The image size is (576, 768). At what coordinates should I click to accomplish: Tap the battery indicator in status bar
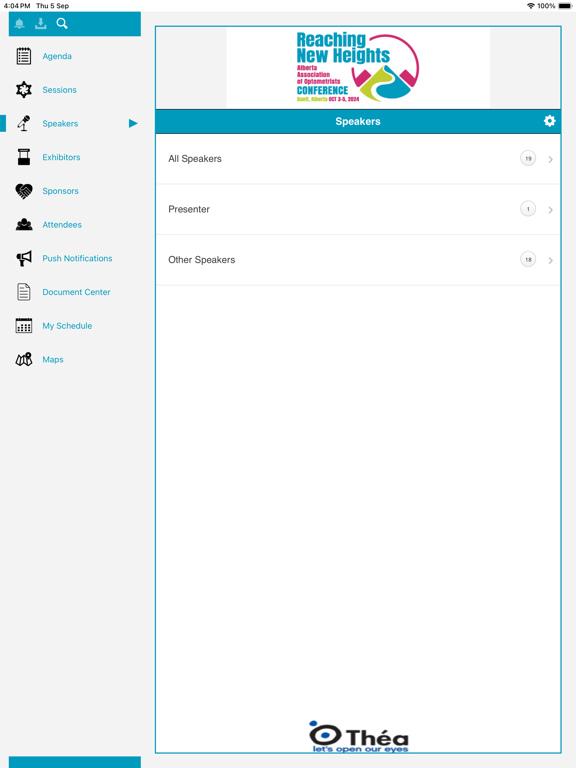click(565, 6)
